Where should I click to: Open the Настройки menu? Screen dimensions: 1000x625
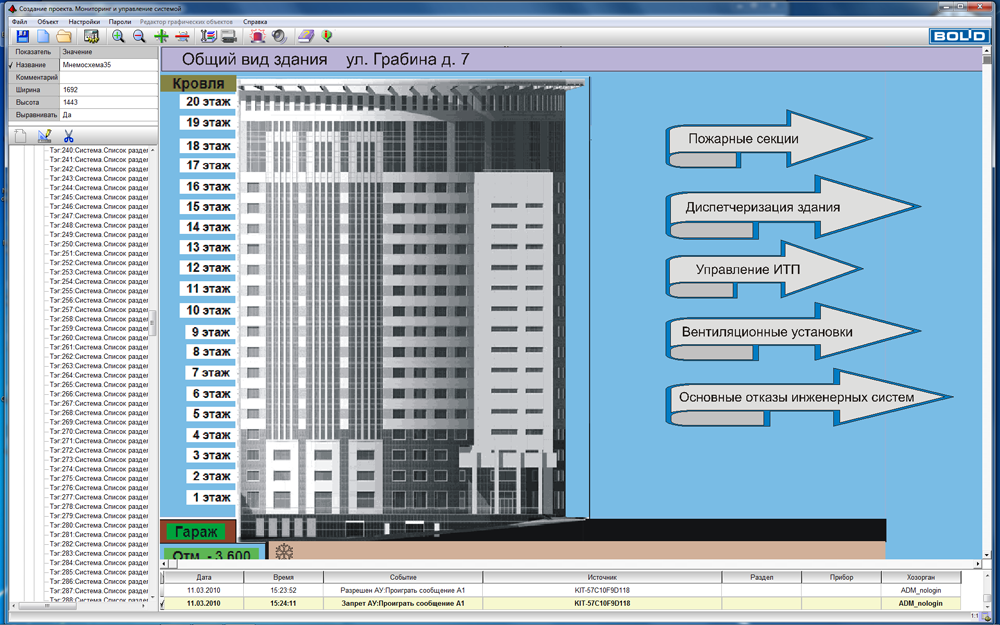pos(85,21)
